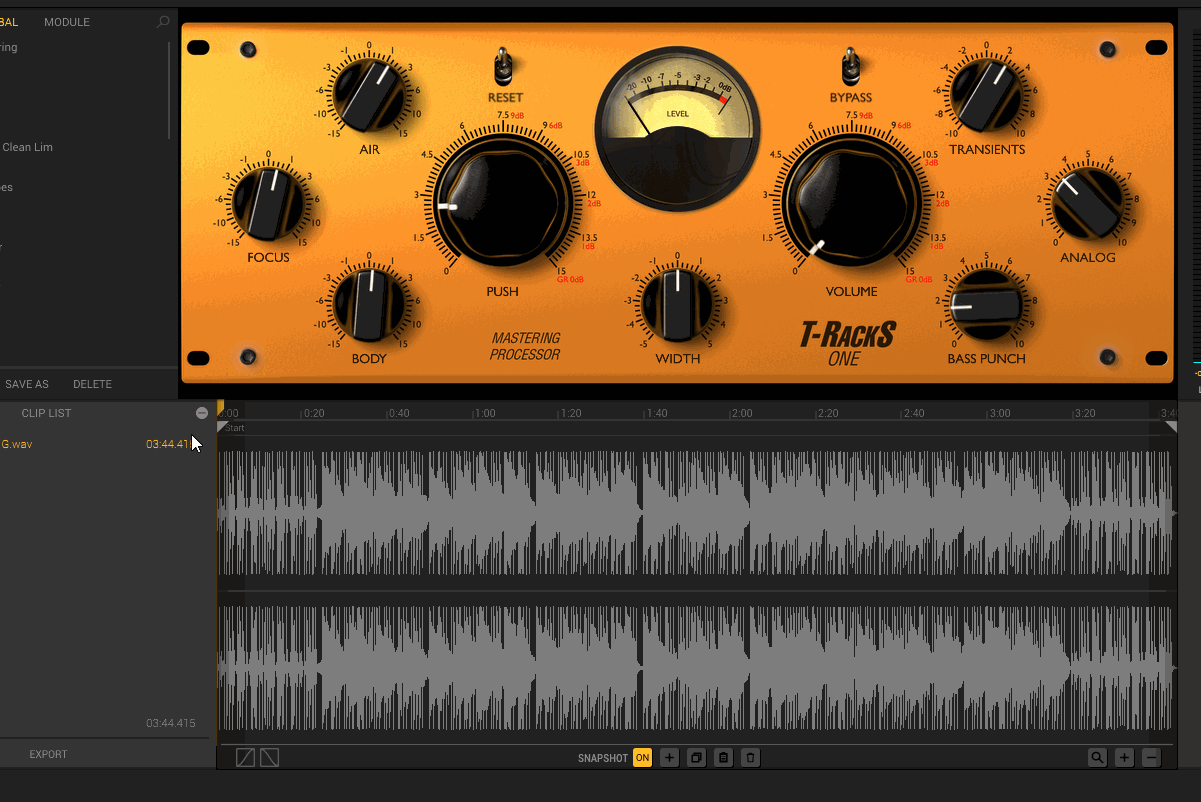Screen dimensions: 1201x802
Task: Copy the current snapshot
Action: point(697,758)
